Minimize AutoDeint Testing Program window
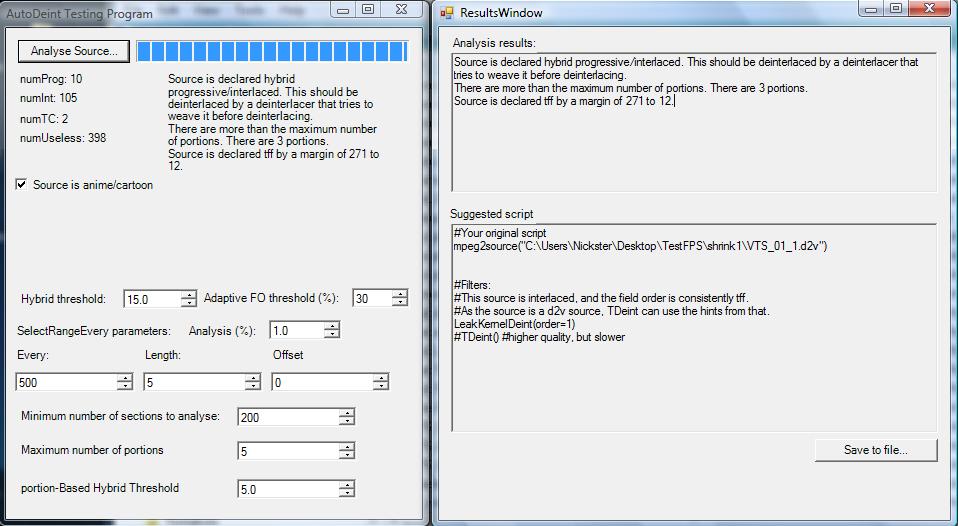 [343, 9]
